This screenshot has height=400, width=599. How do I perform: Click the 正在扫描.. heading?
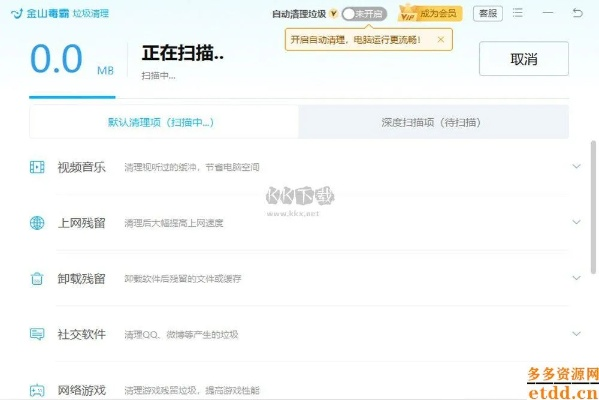point(183,53)
